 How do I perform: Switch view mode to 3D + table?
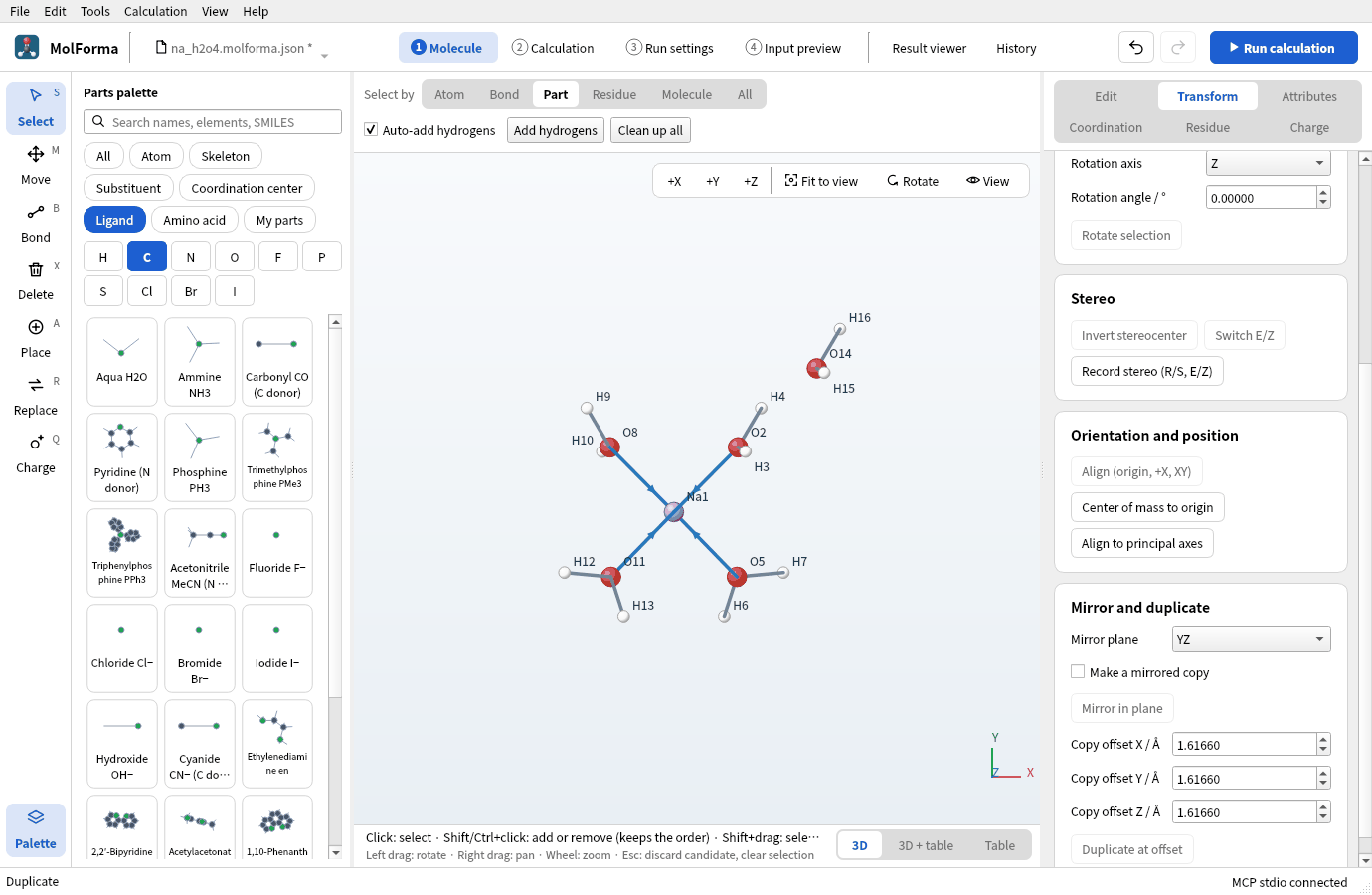click(926, 845)
